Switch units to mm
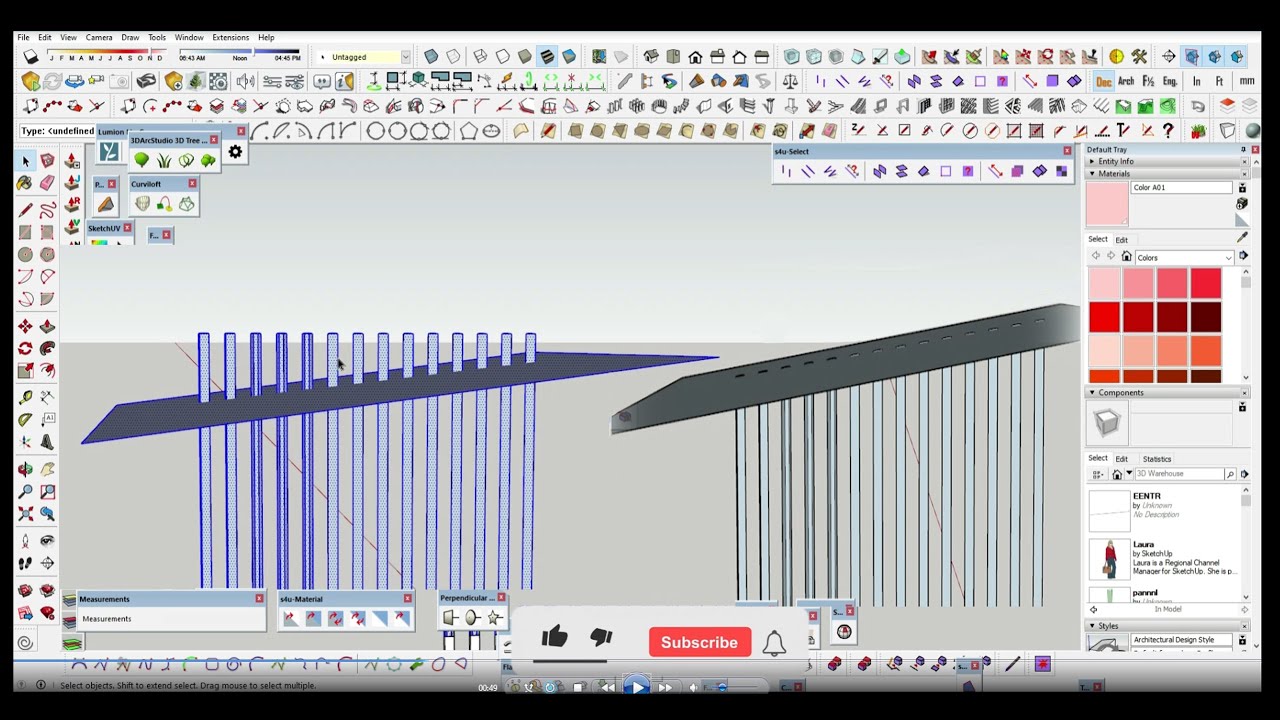Screen dimensions: 1280x720 click(x=1246, y=82)
